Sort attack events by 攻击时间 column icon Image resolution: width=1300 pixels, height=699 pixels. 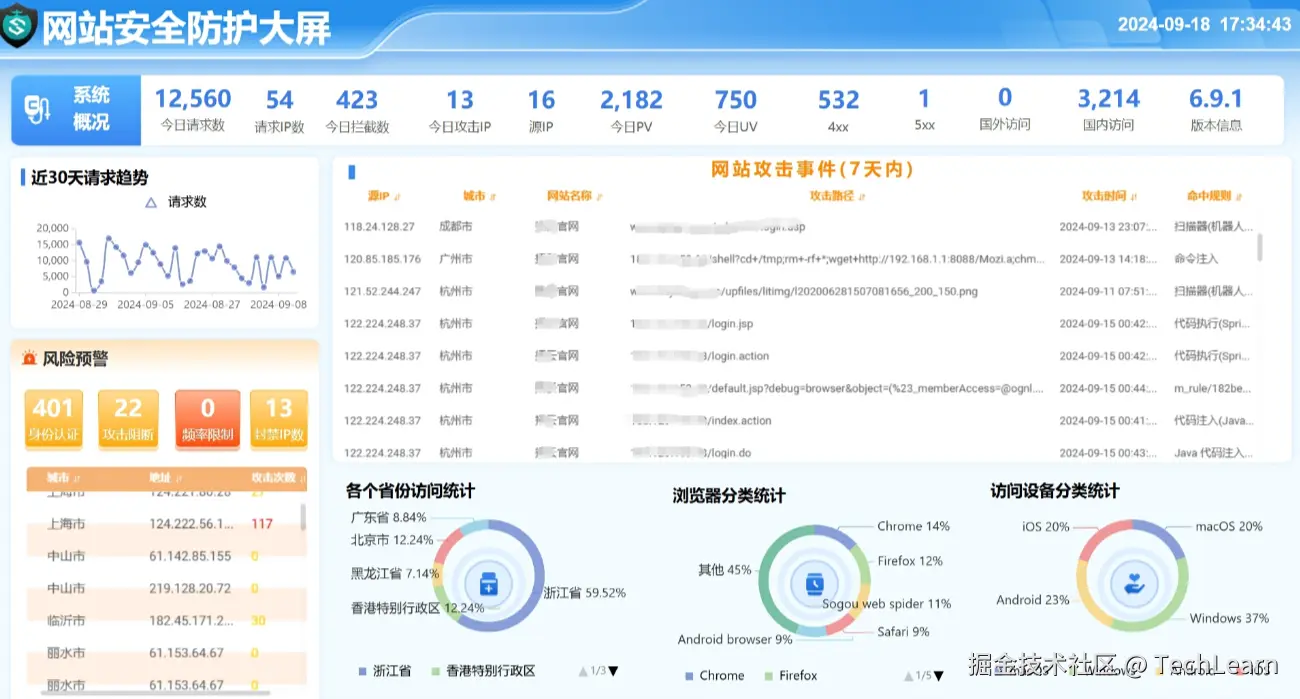pos(1134,197)
